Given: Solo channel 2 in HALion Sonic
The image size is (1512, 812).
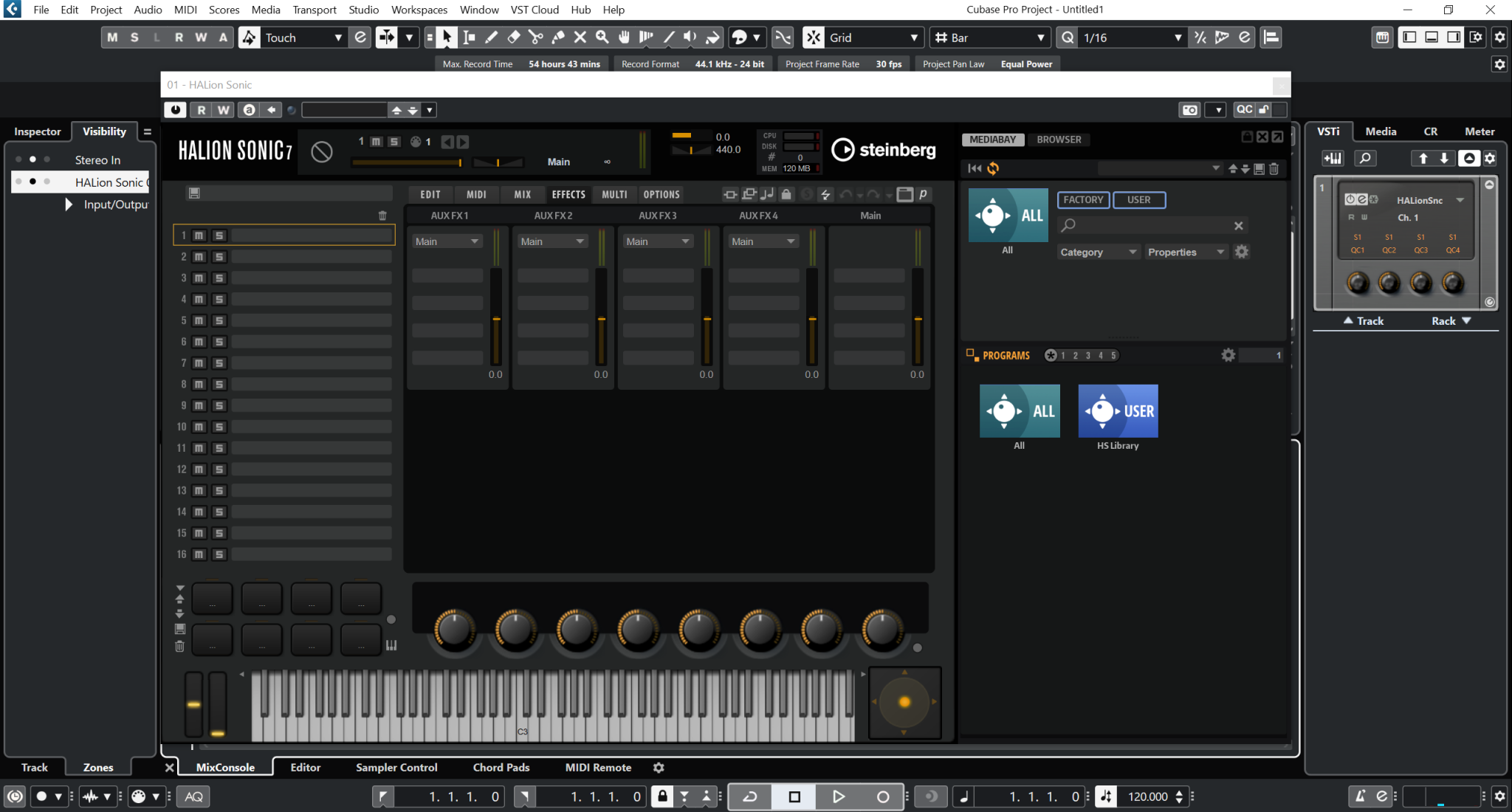Looking at the screenshot, I should pyautogui.click(x=219, y=256).
